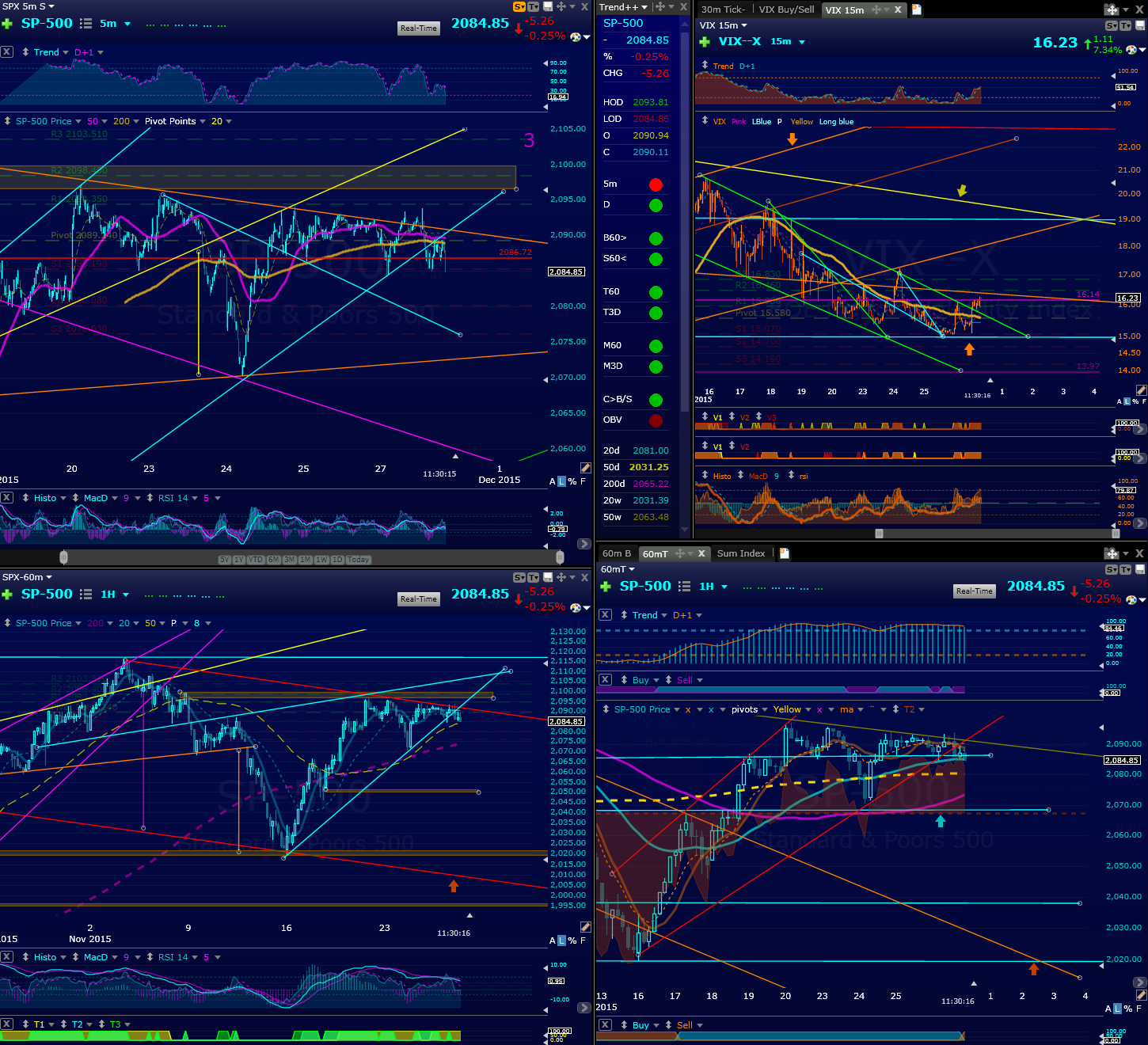Remove upper Buy Sell pane in 60mT chart
The image size is (1148, 1045).
(x=605, y=679)
